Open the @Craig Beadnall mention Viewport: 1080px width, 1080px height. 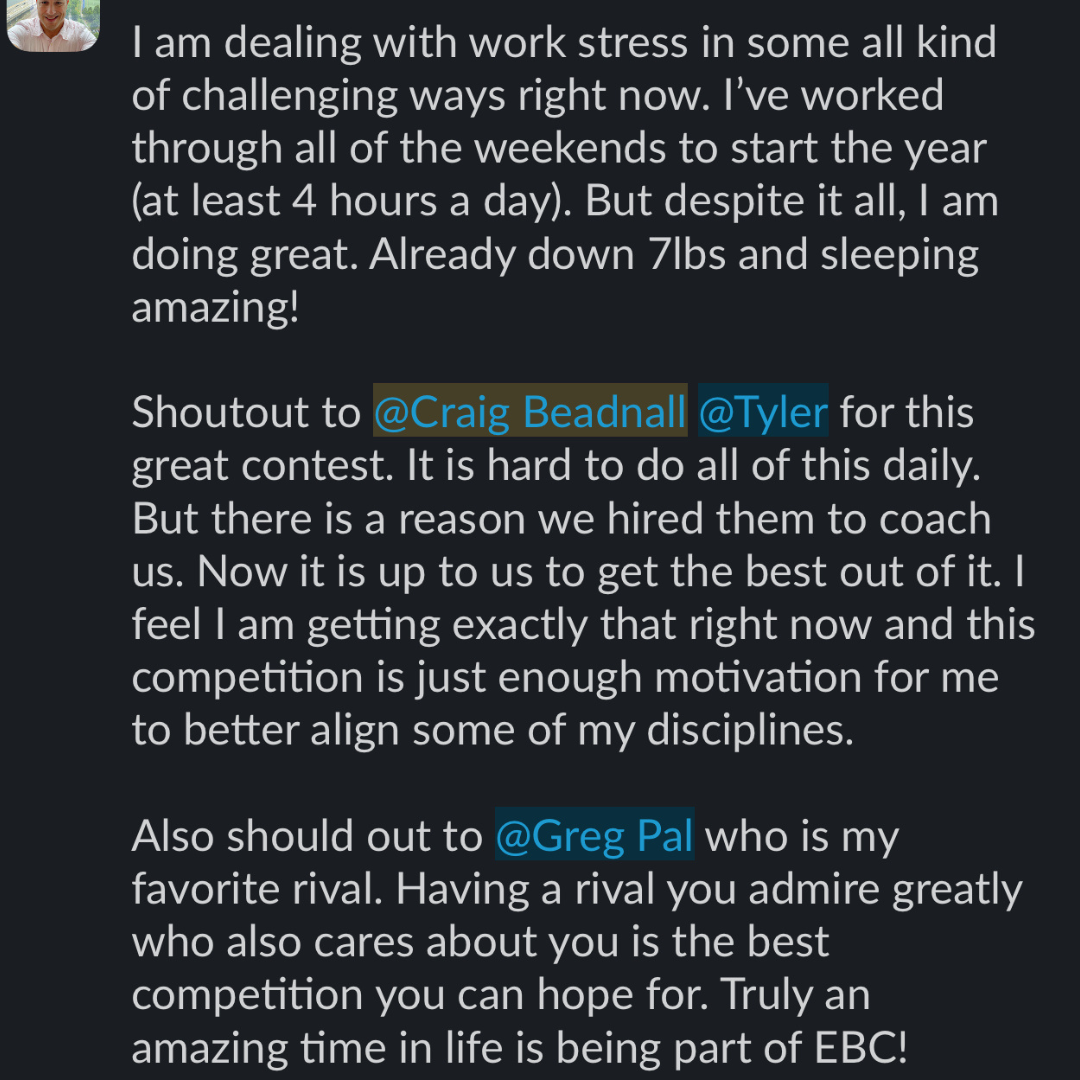click(x=530, y=413)
